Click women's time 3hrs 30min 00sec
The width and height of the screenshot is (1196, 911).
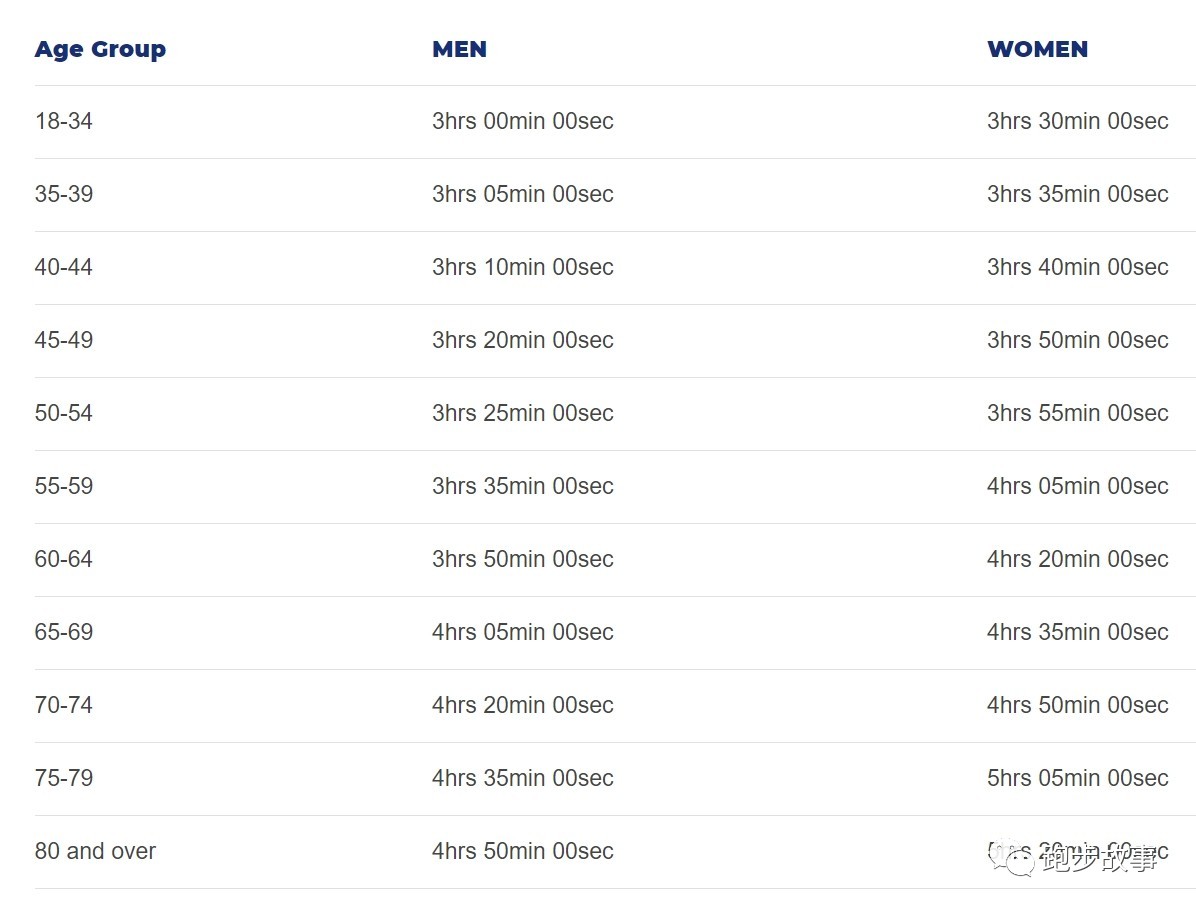[x=1077, y=121]
